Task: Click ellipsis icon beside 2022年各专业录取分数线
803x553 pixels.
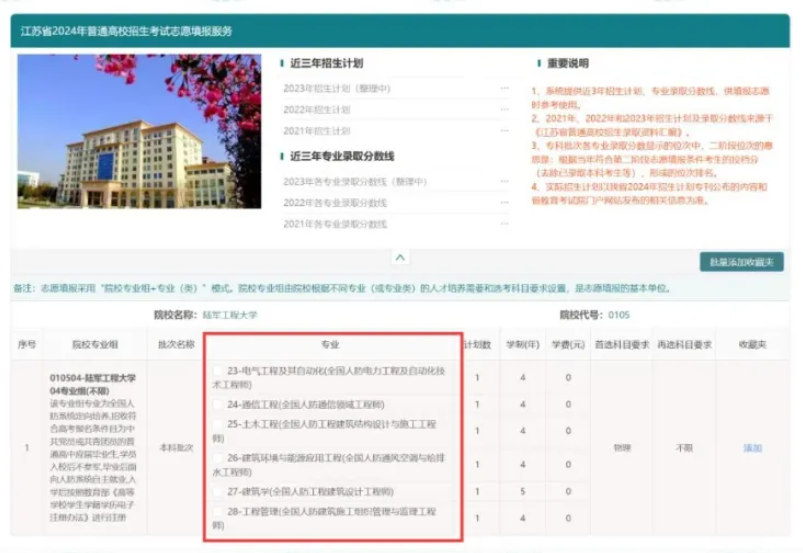Action: point(504,202)
